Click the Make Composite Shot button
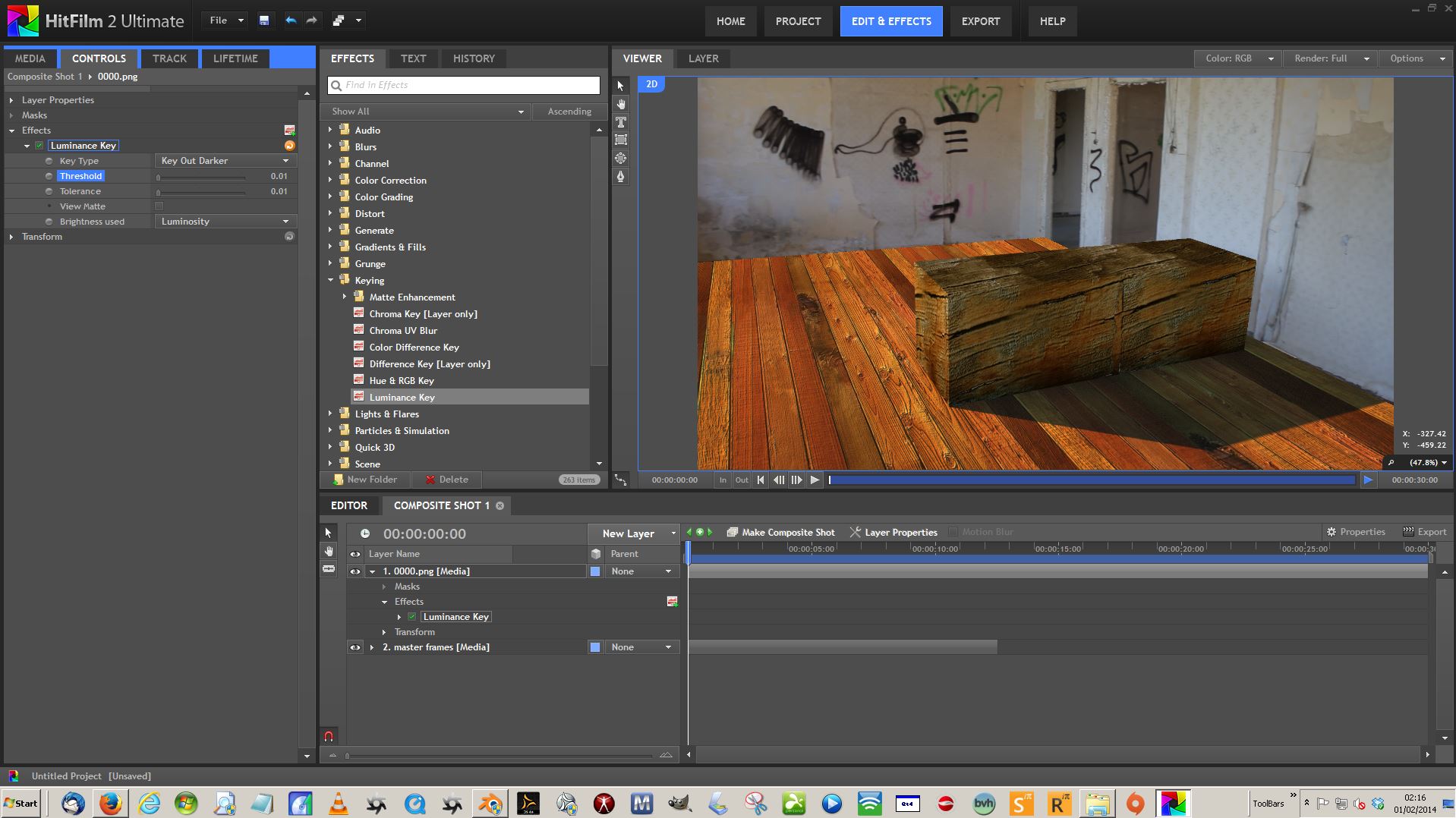 tap(780, 532)
